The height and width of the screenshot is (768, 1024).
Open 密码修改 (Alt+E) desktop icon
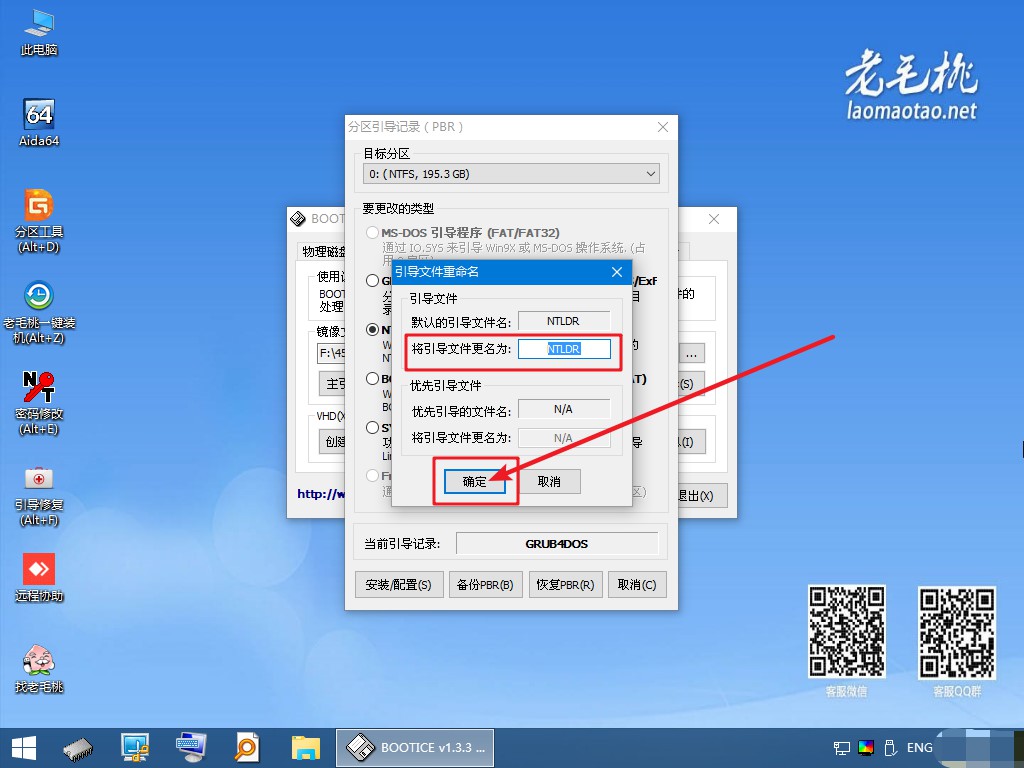39,403
